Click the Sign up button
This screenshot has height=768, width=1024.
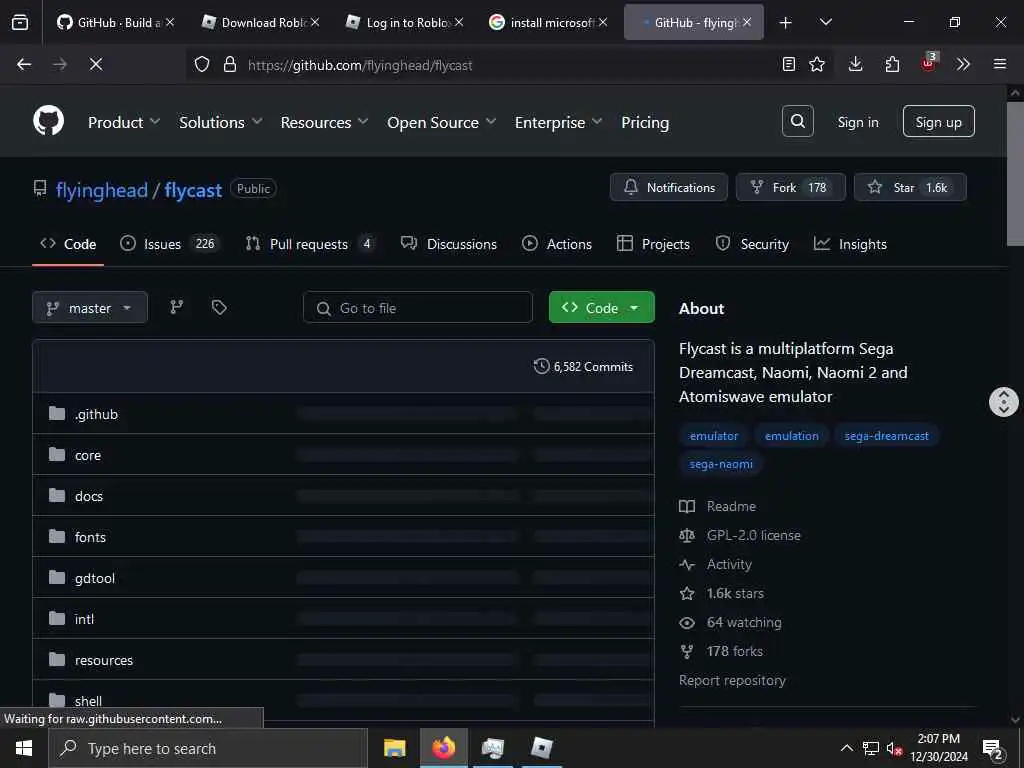pos(938,121)
